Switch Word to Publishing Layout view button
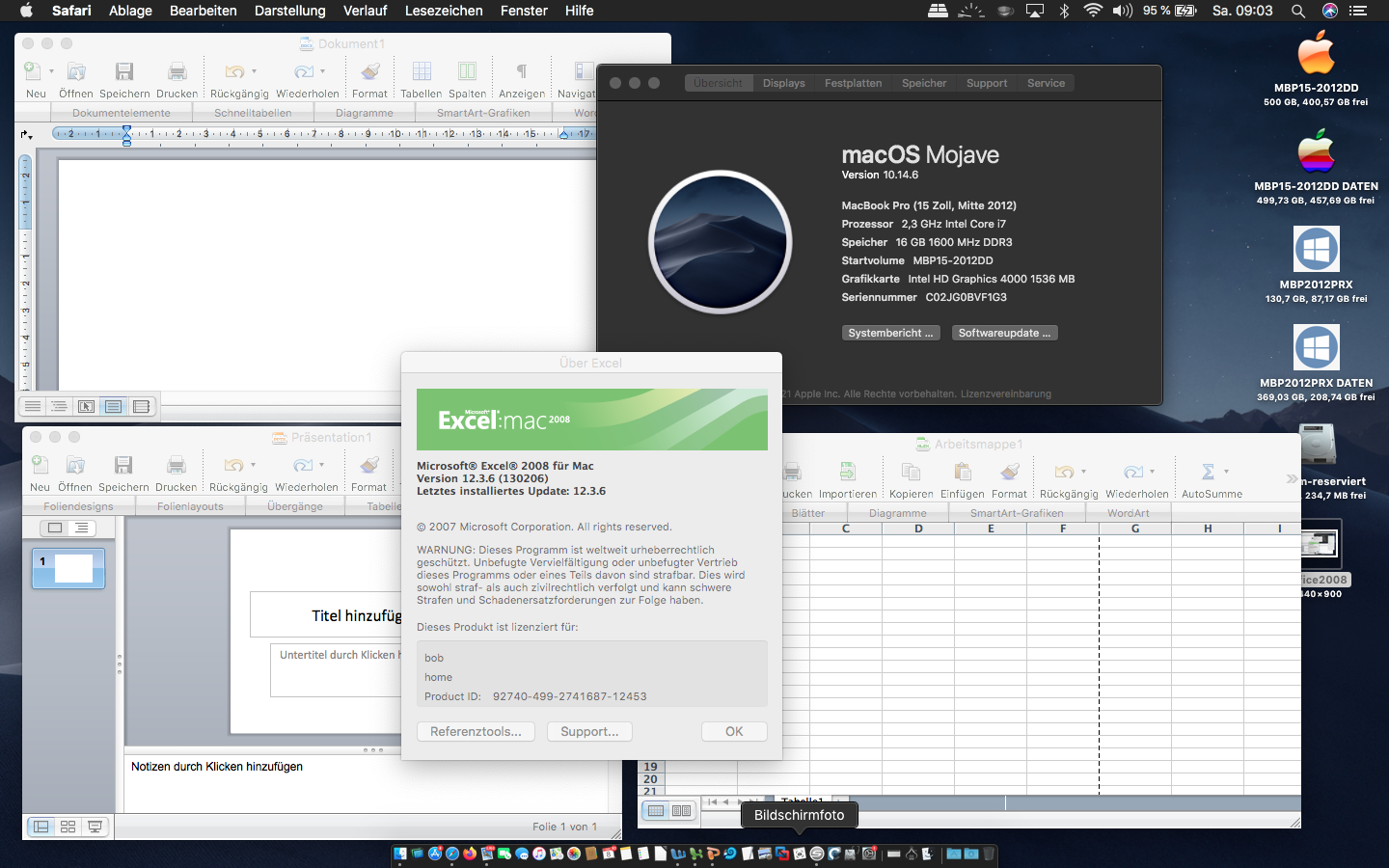The height and width of the screenshot is (868, 1389). coord(87,406)
